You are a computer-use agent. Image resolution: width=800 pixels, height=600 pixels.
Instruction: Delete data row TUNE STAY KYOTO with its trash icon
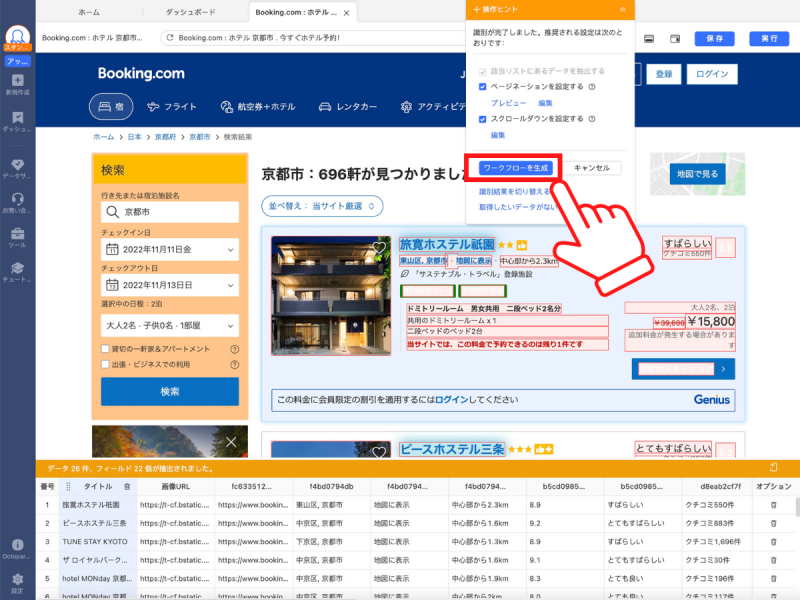click(773, 542)
